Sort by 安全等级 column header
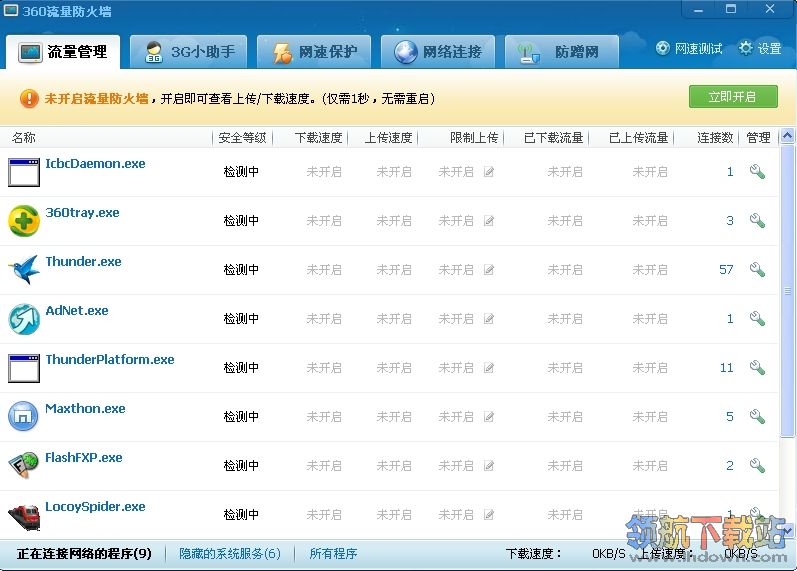This screenshot has width=797, height=571. tap(242, 138)
